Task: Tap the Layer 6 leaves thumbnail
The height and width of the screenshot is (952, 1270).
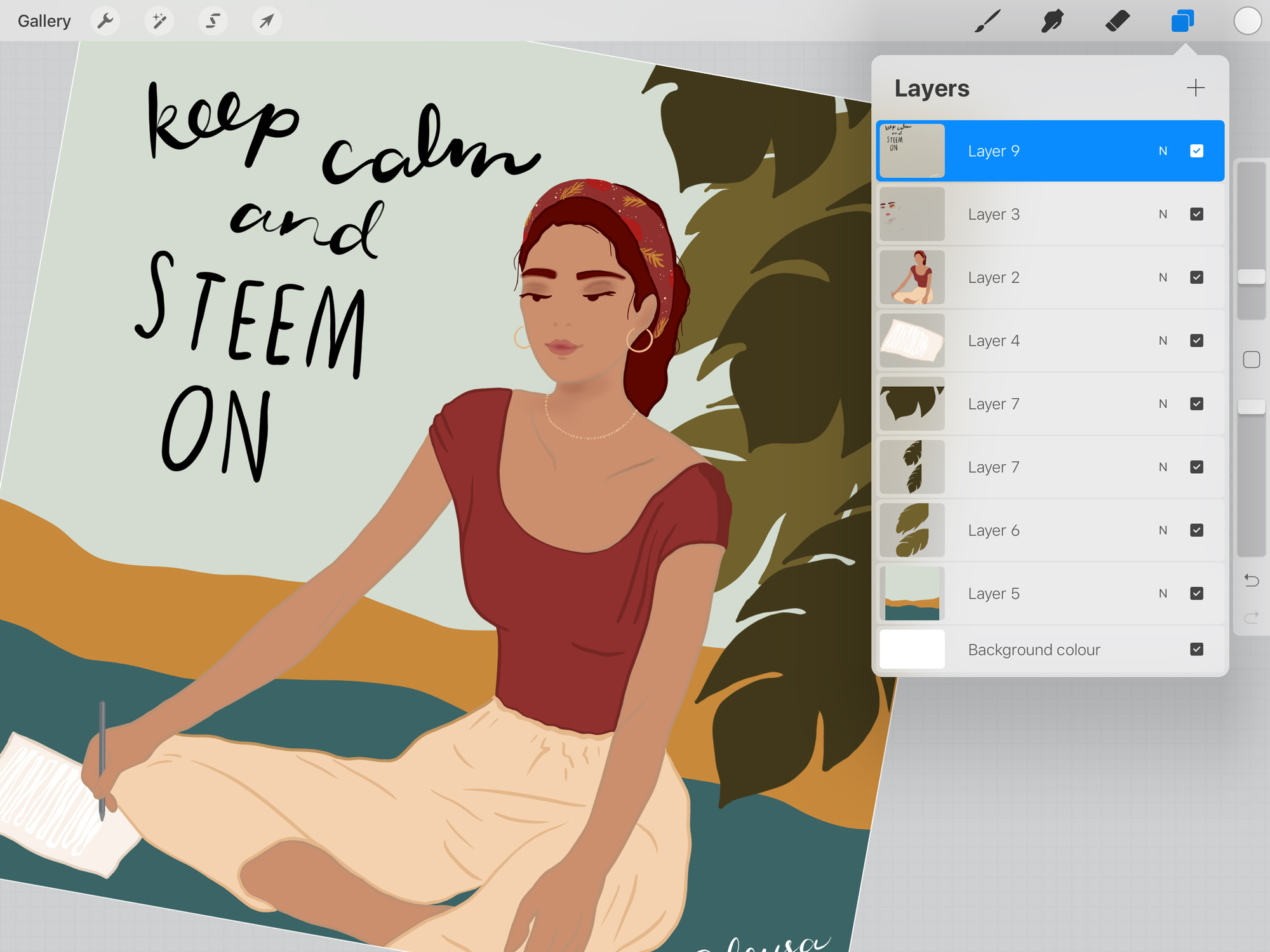Action: (x=912, y=530)
